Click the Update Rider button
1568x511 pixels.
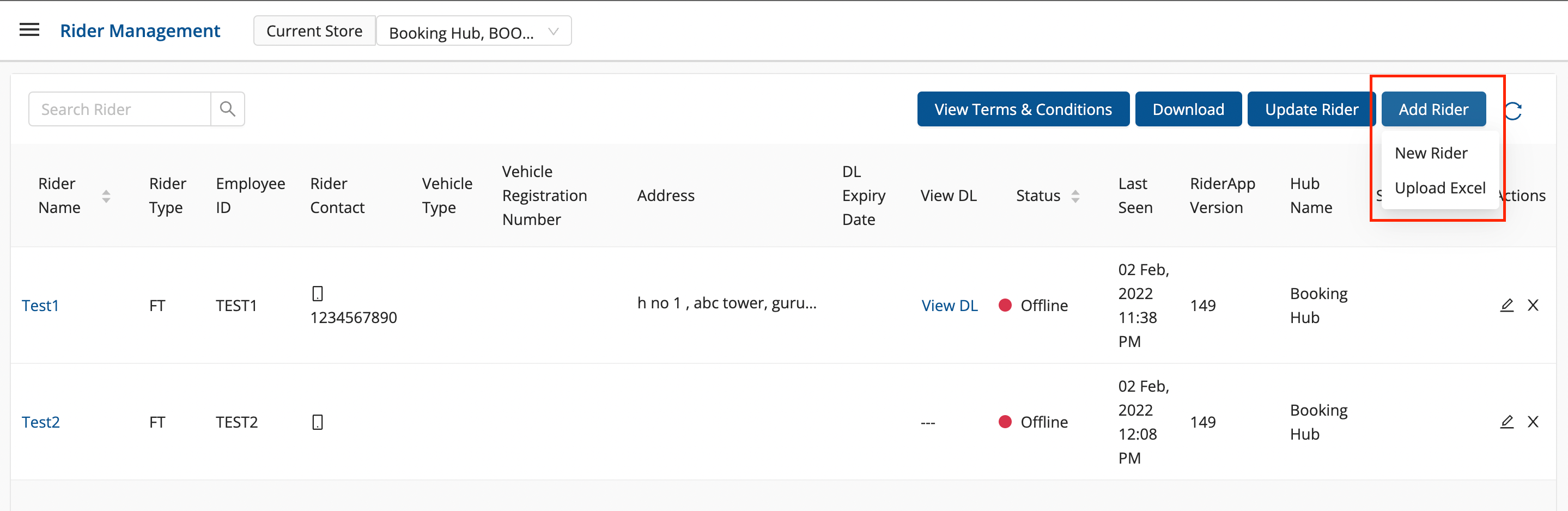click(x=1311, y=109)
